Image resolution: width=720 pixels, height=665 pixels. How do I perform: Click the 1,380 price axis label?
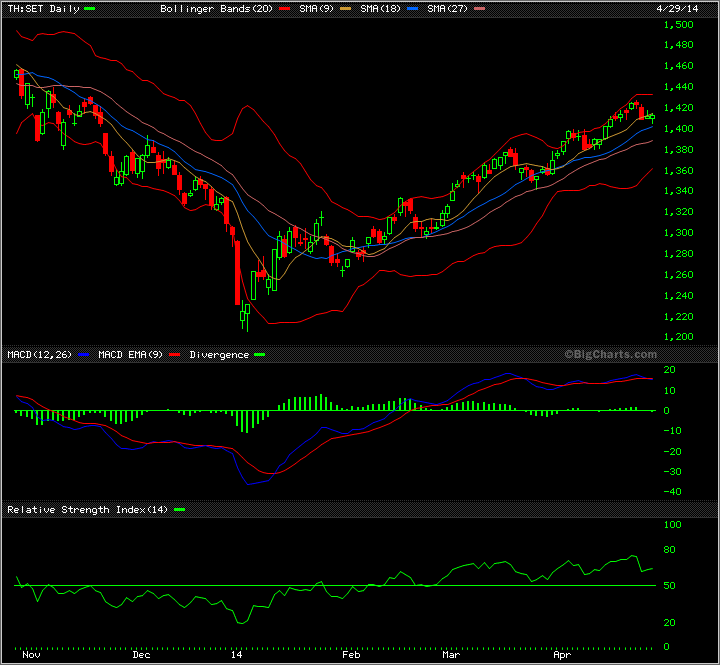679,150
